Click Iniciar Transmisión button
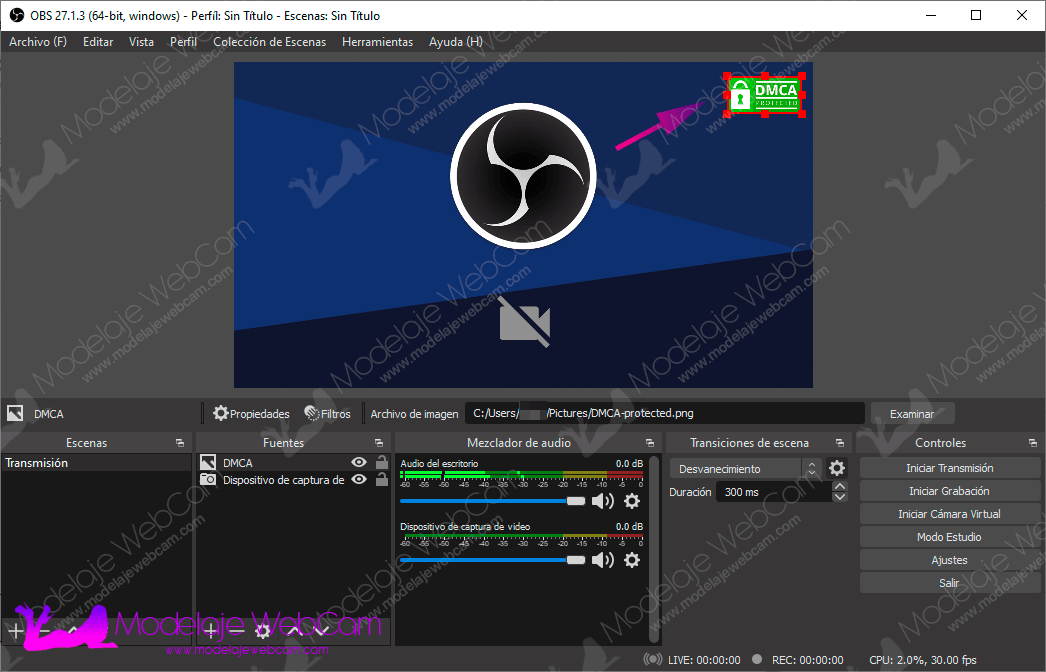Viewport: 1046px width, 672px height. (949, 468)
